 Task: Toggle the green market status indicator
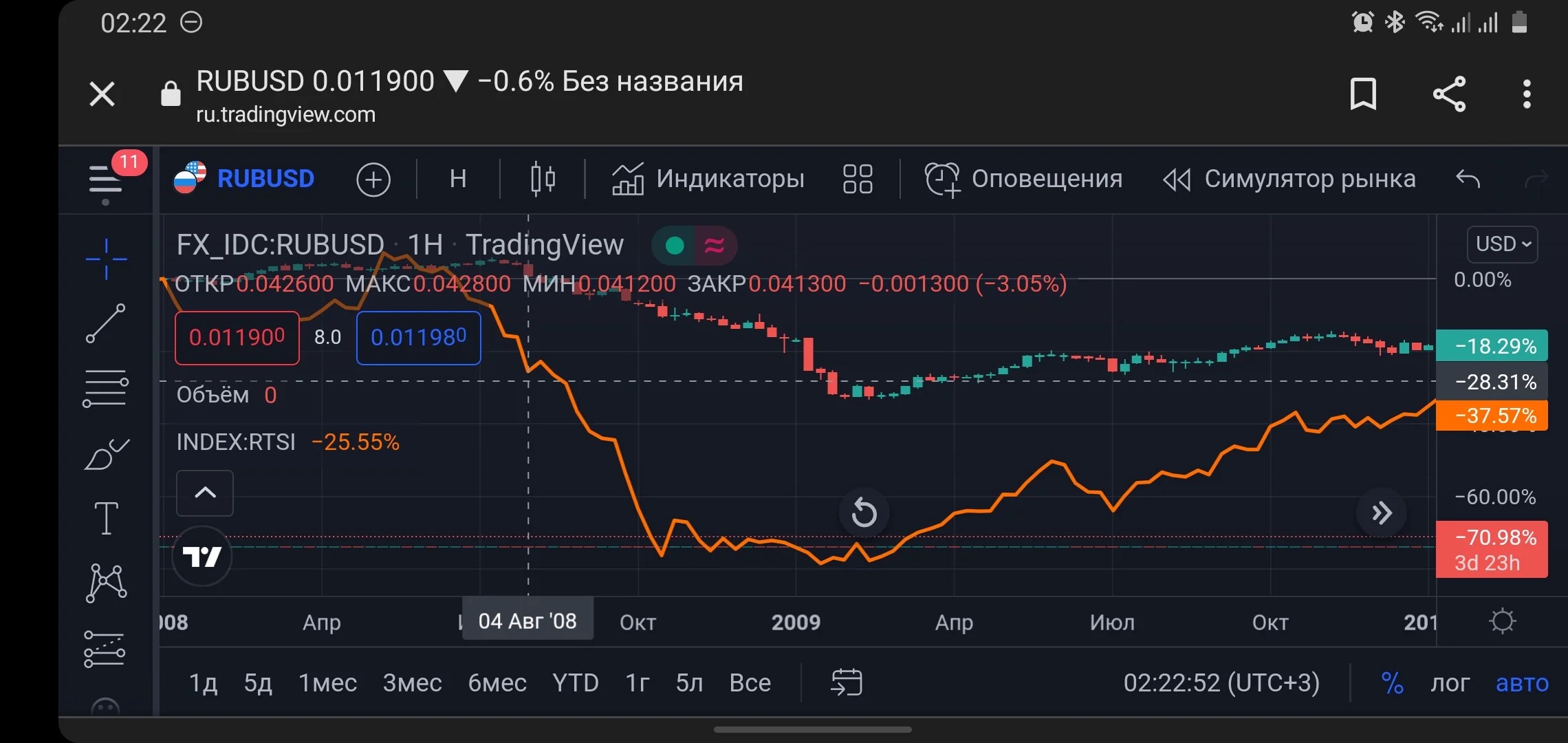pos(675,246)
